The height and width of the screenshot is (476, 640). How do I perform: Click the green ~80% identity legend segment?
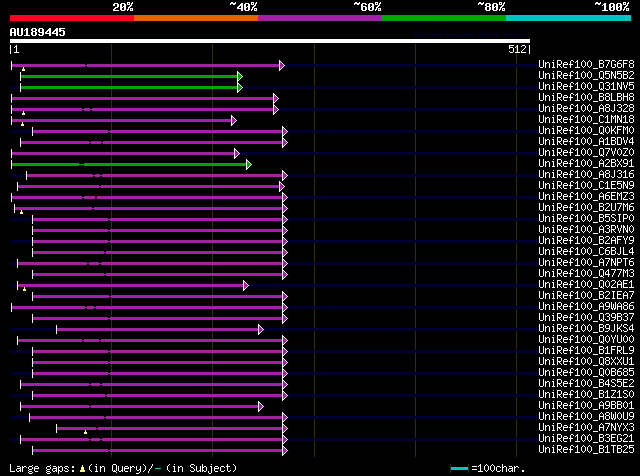(444, 18)
